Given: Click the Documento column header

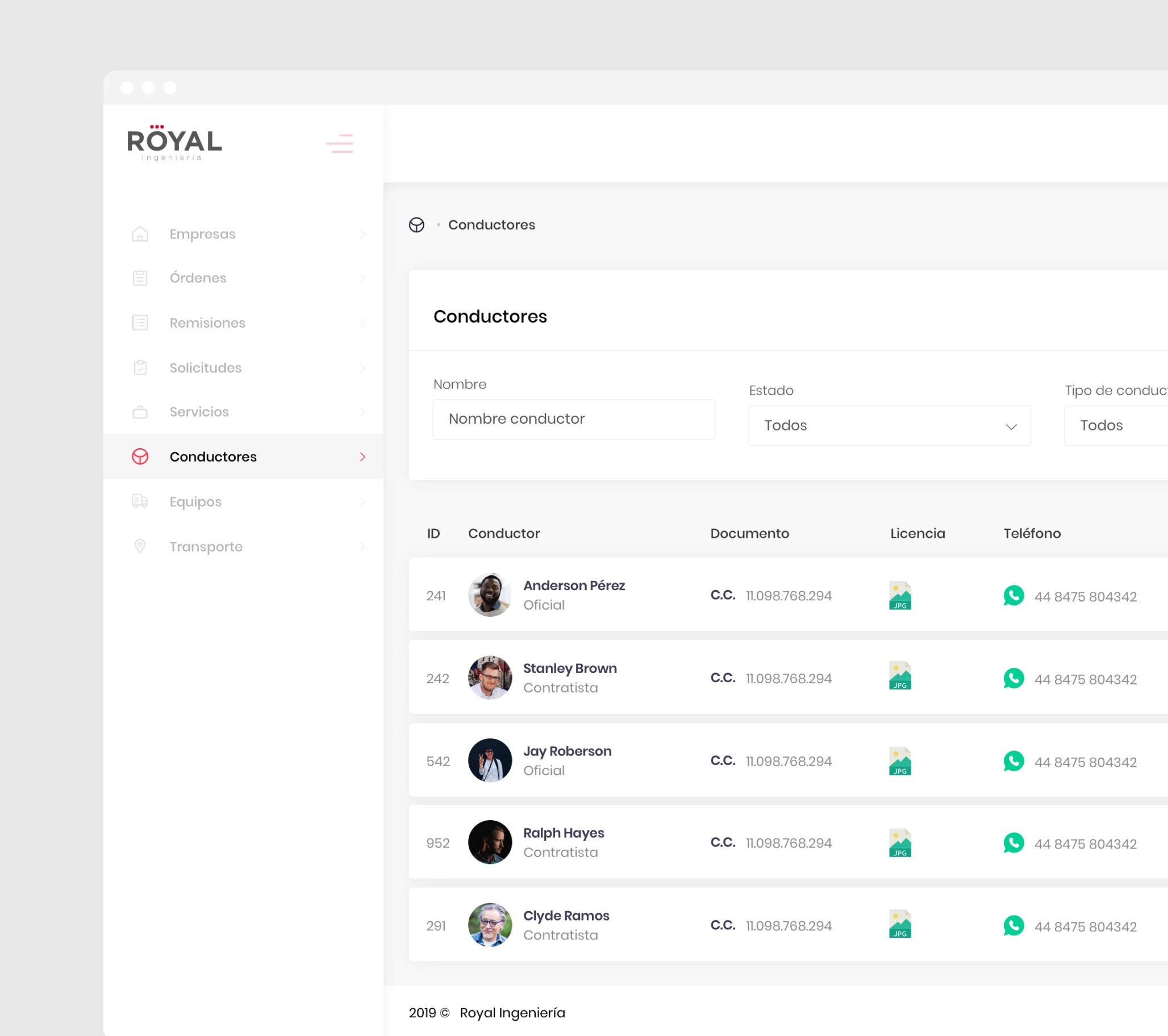Looking at the screenshot, I should 749,534.
